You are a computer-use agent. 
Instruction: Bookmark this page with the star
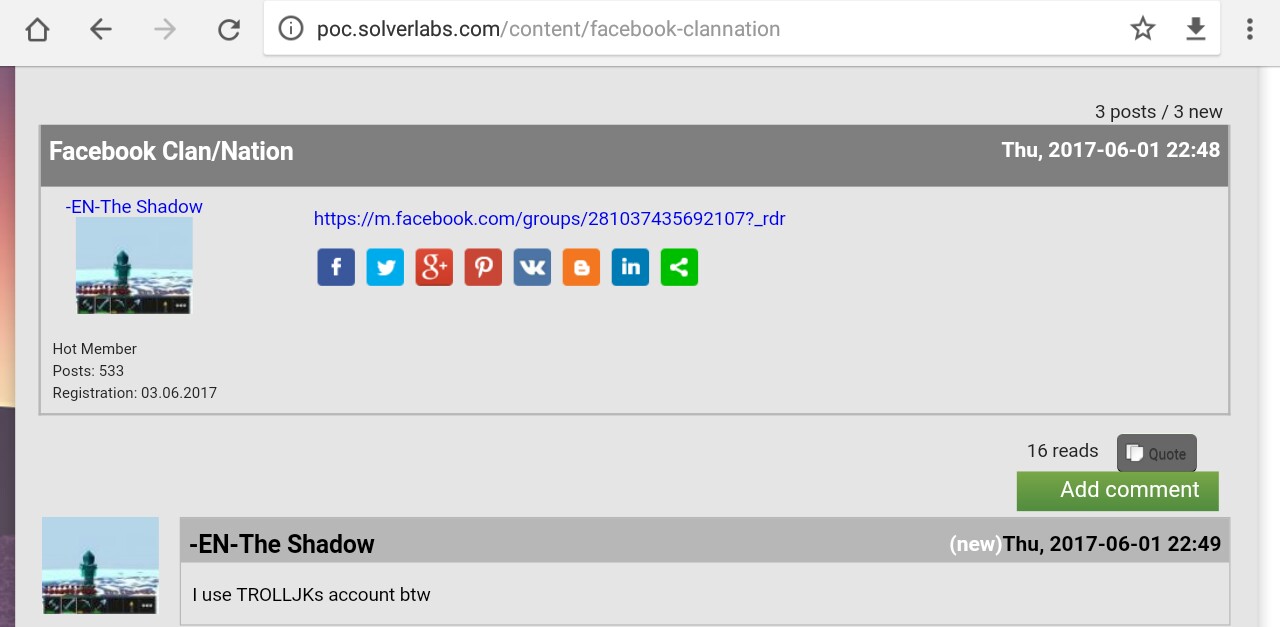click(1143, 29)
